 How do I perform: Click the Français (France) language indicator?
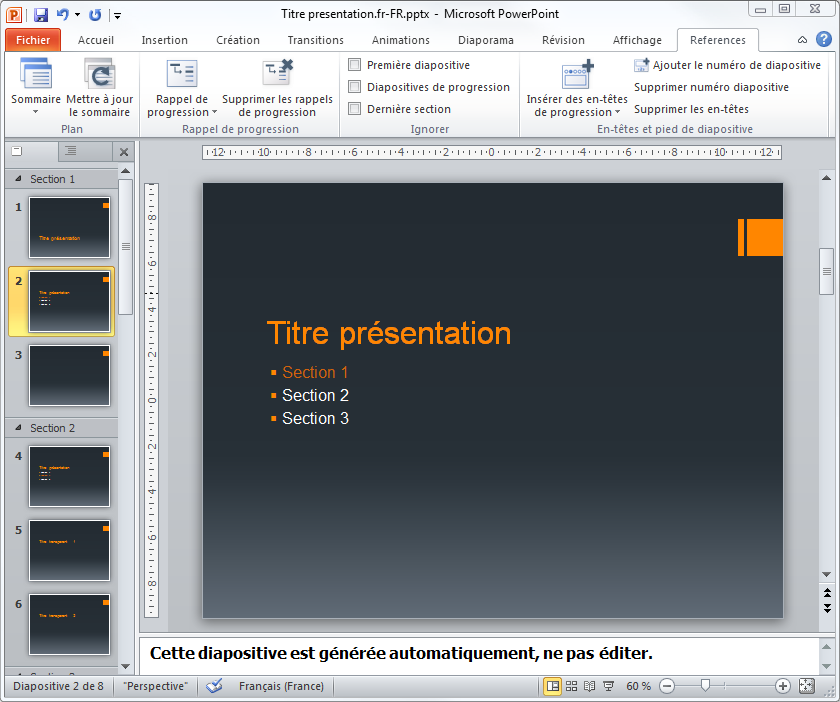281,686
